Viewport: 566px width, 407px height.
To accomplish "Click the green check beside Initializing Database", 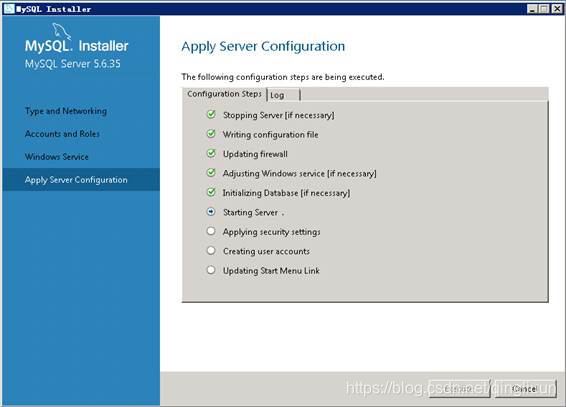I will (x=211, y=192).
